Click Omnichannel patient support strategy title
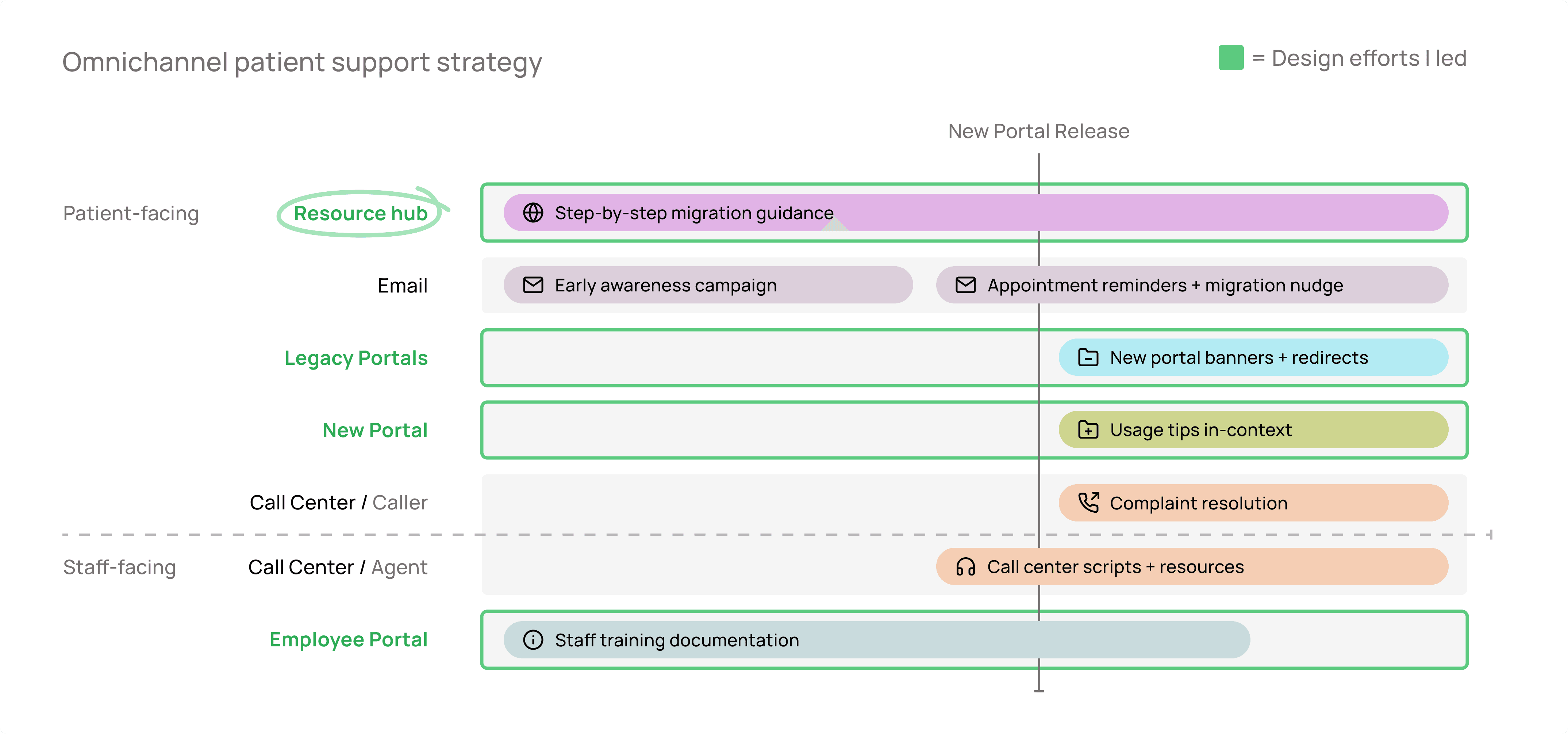Screen dimensions: 1568x734 pos(302,62)
